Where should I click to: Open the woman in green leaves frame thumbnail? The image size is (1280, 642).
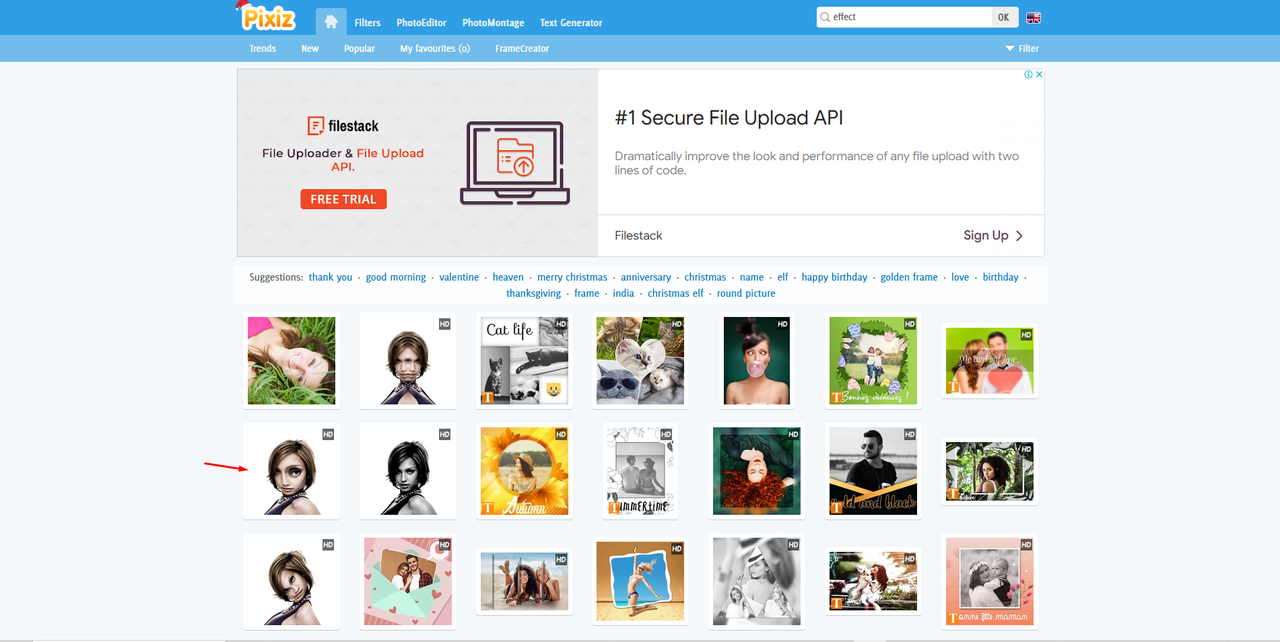989,471
